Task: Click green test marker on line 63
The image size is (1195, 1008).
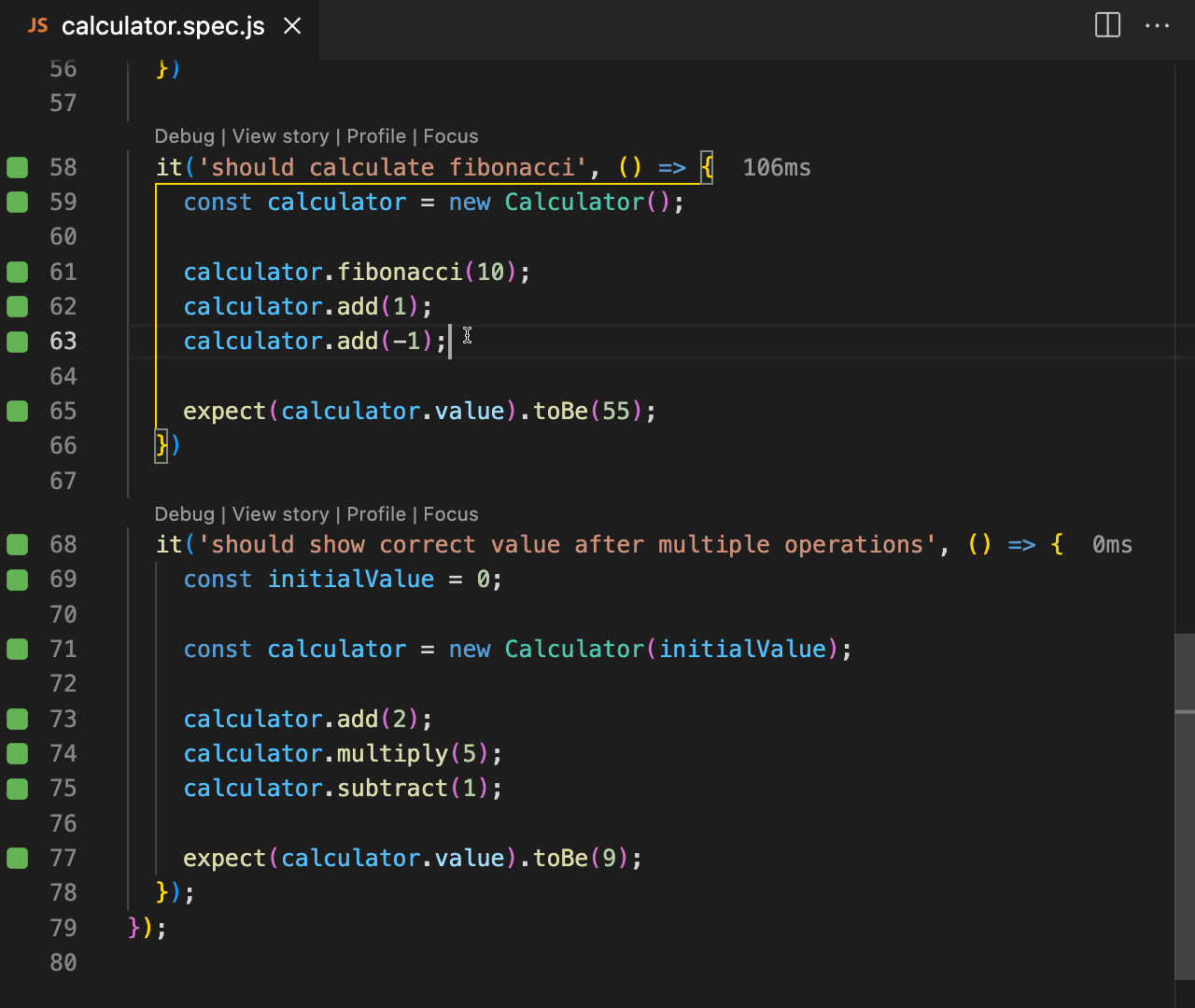Action: [18, 341]
